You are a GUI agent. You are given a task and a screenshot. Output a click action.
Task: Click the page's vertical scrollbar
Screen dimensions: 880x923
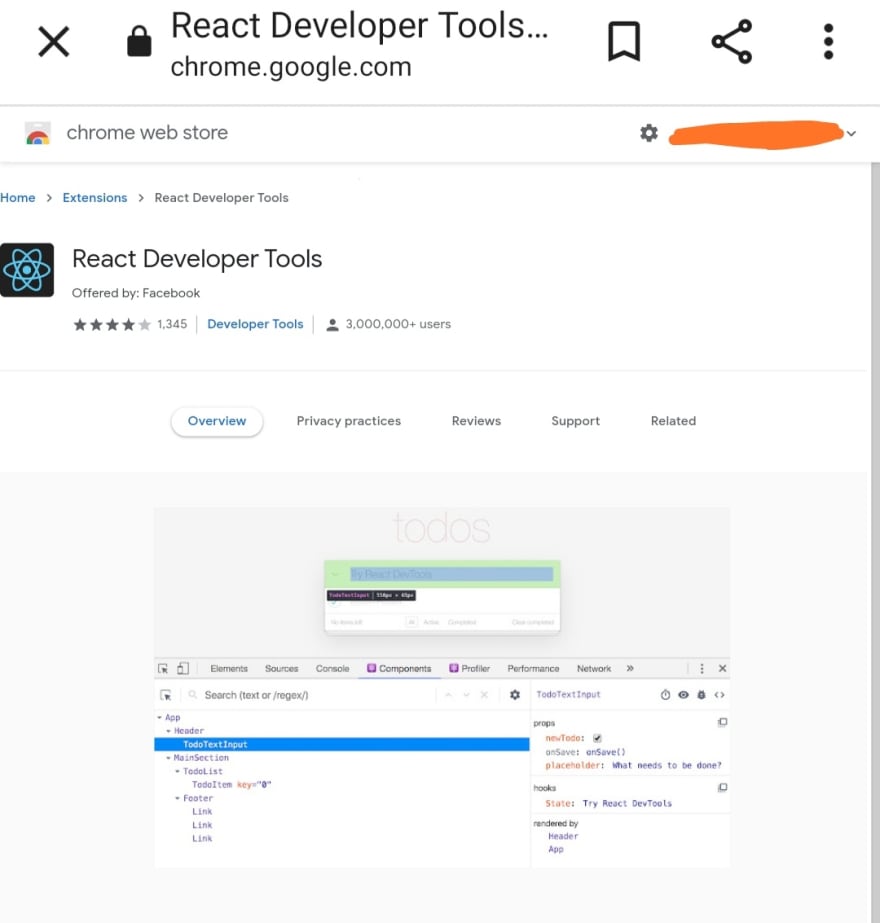pos(875,542)
